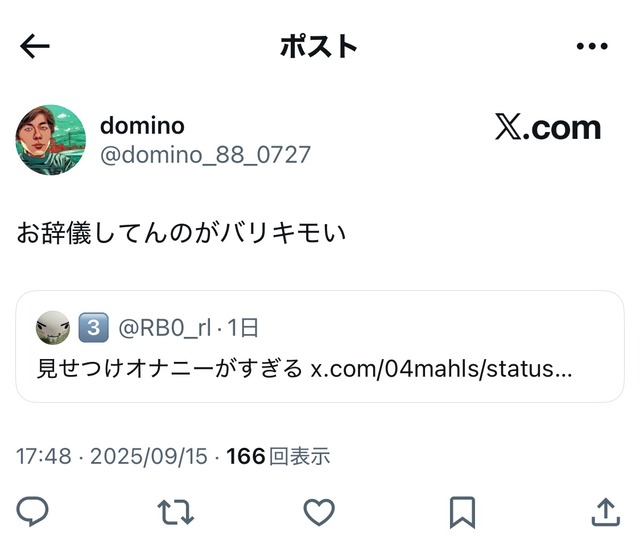The image size is (640, 548).
Task: Tap the blue number 3 emoji badge
Action: (x=93, y=327)
